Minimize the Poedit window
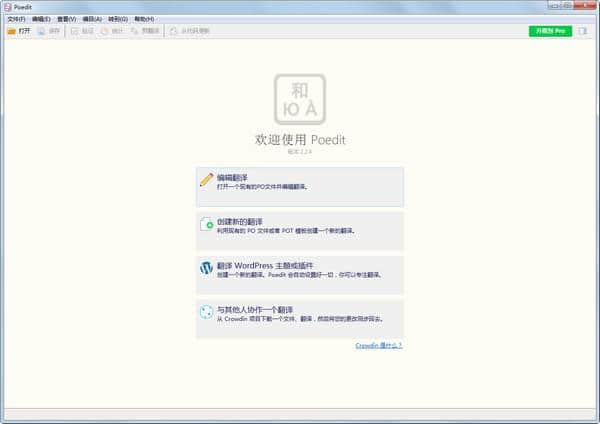This screenshot has height=424, width=600. (x=554, y=5)
